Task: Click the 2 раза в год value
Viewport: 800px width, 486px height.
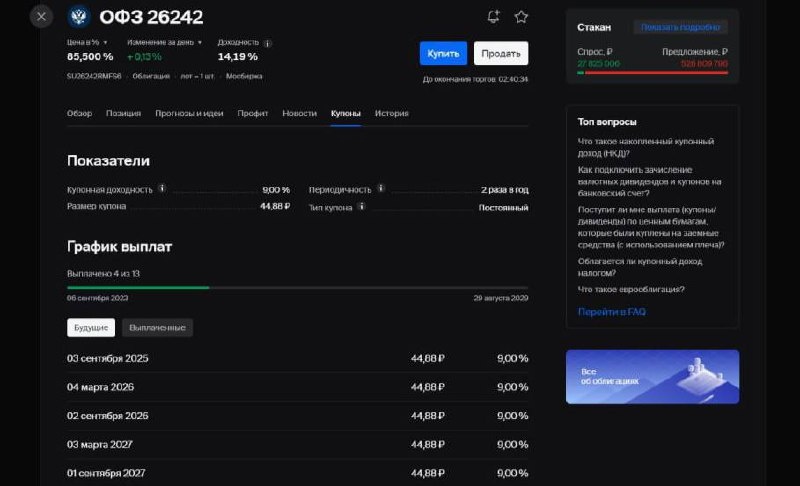Action: click(505, 190)
